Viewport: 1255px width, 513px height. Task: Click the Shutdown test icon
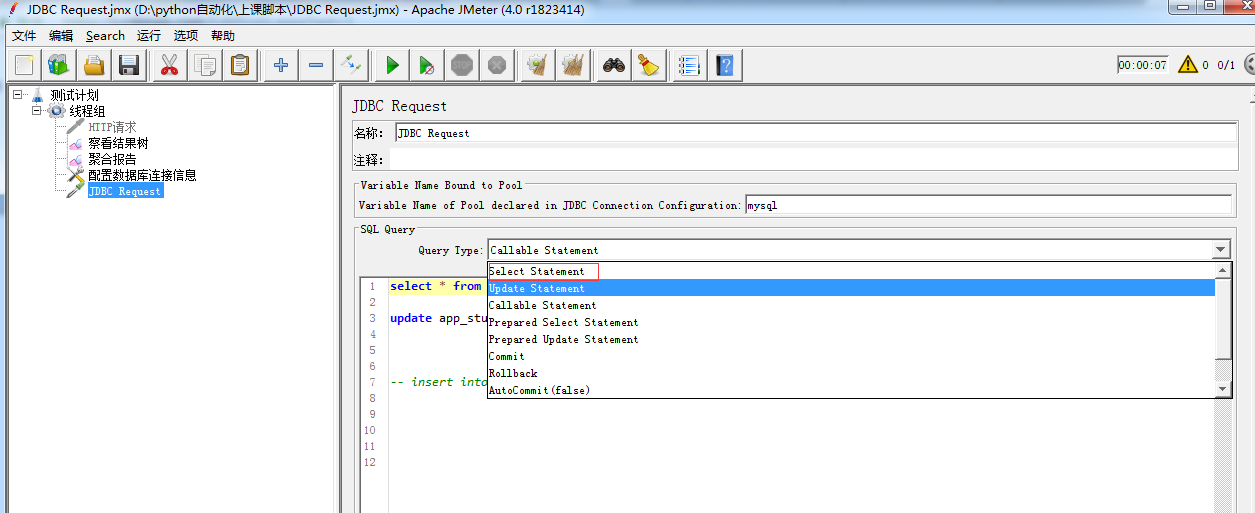[496, 65]
